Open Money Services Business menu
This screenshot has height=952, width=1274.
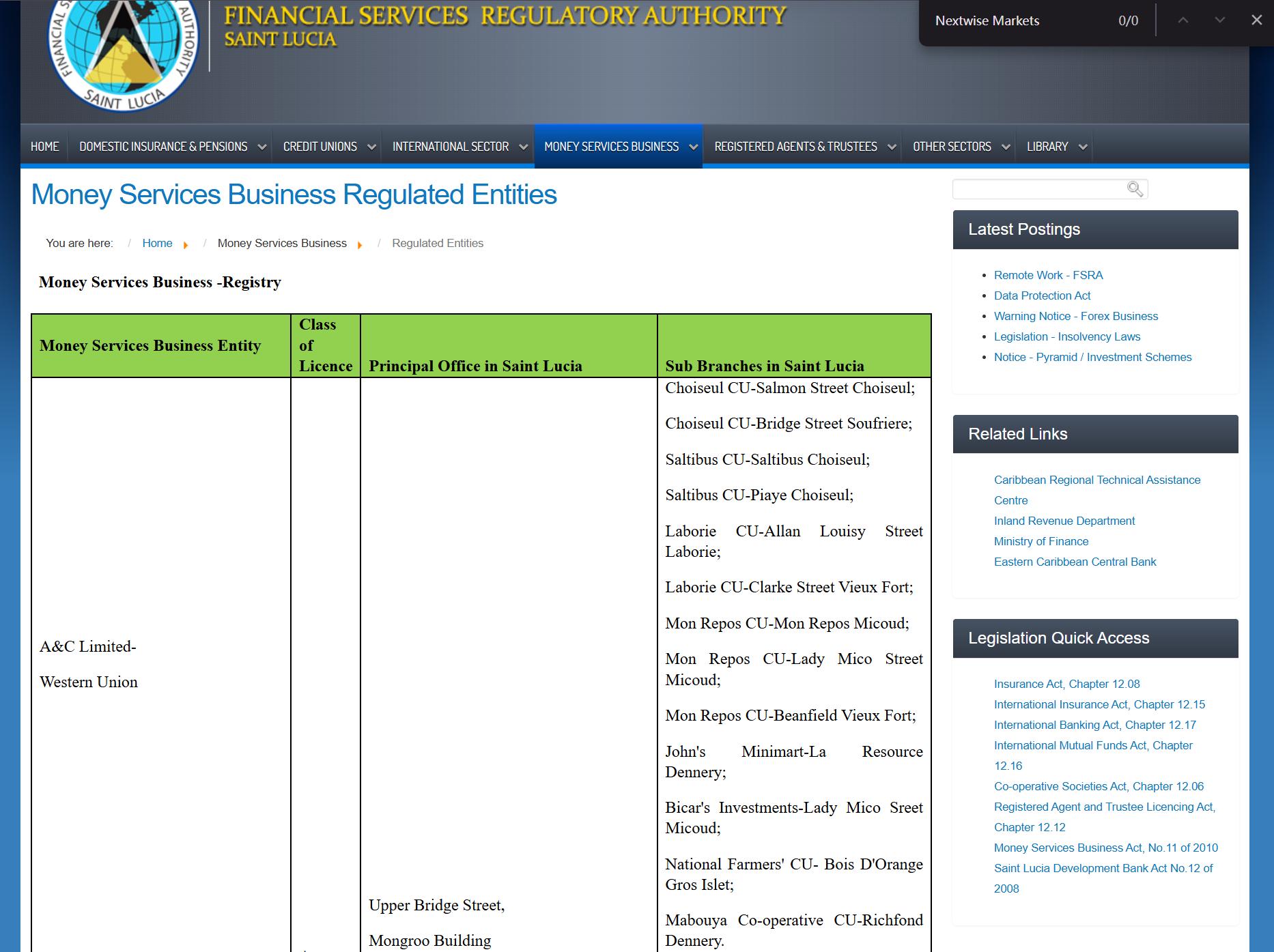611,147
